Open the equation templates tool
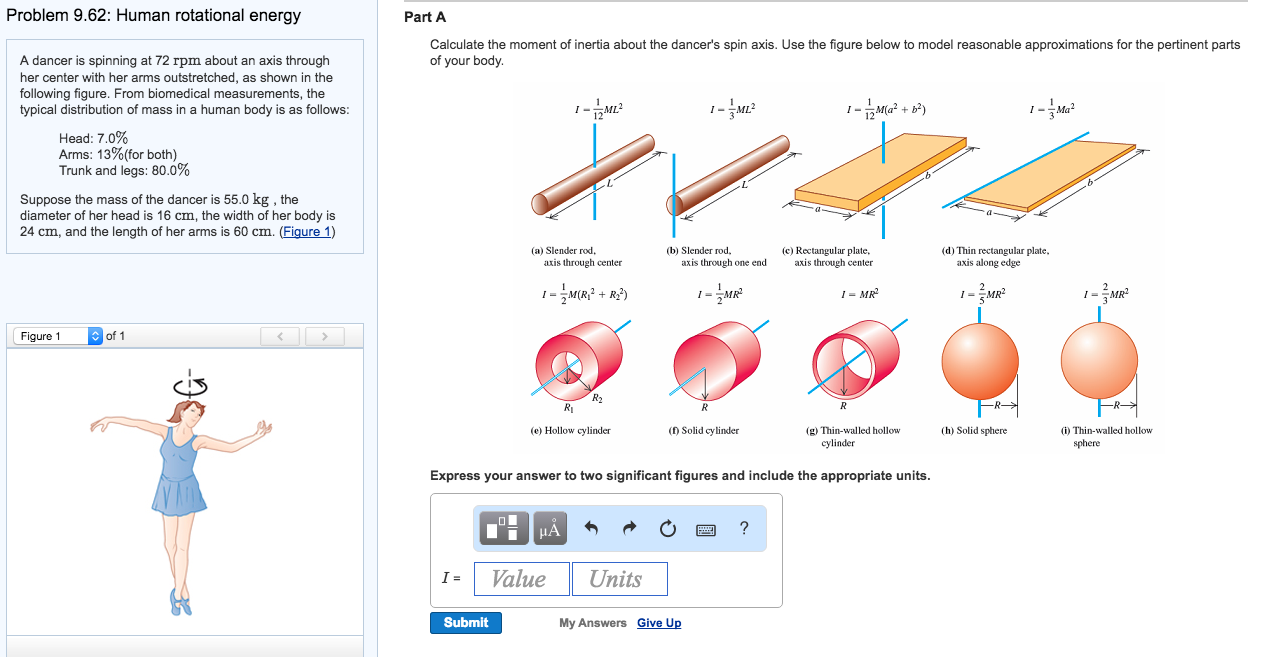The width and height of the screenshot is (1271, 657). tap(502, 528)
